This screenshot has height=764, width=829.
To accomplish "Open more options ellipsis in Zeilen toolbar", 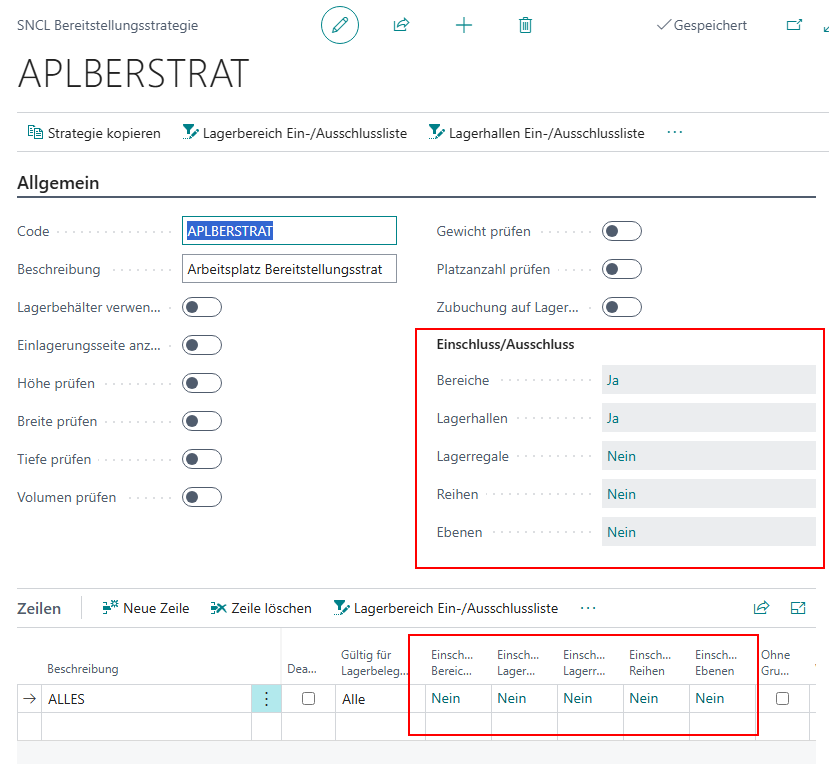I will 588,608.
